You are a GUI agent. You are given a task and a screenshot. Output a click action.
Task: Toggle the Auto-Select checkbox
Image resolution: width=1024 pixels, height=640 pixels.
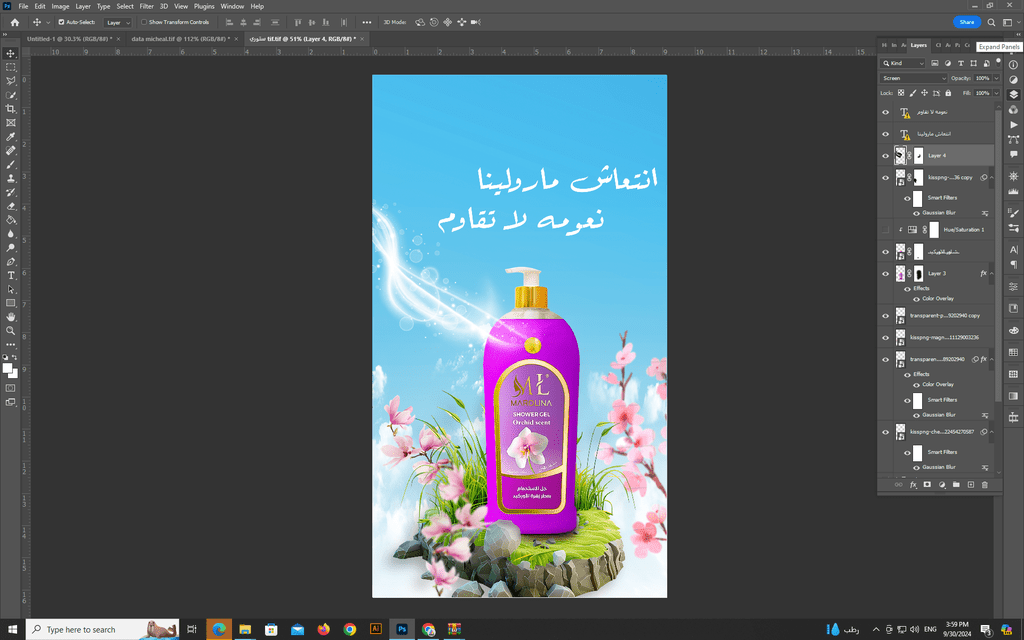tap(61, 22)
